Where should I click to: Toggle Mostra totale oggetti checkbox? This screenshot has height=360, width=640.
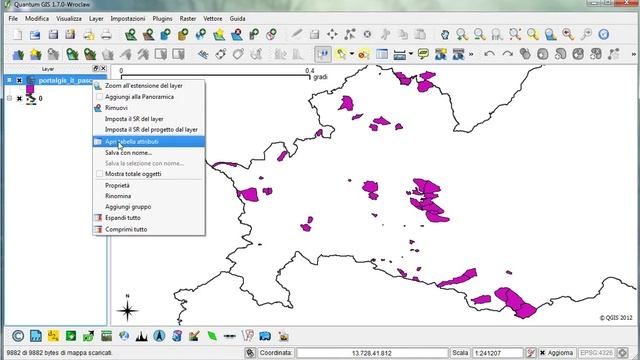(99, 174)
